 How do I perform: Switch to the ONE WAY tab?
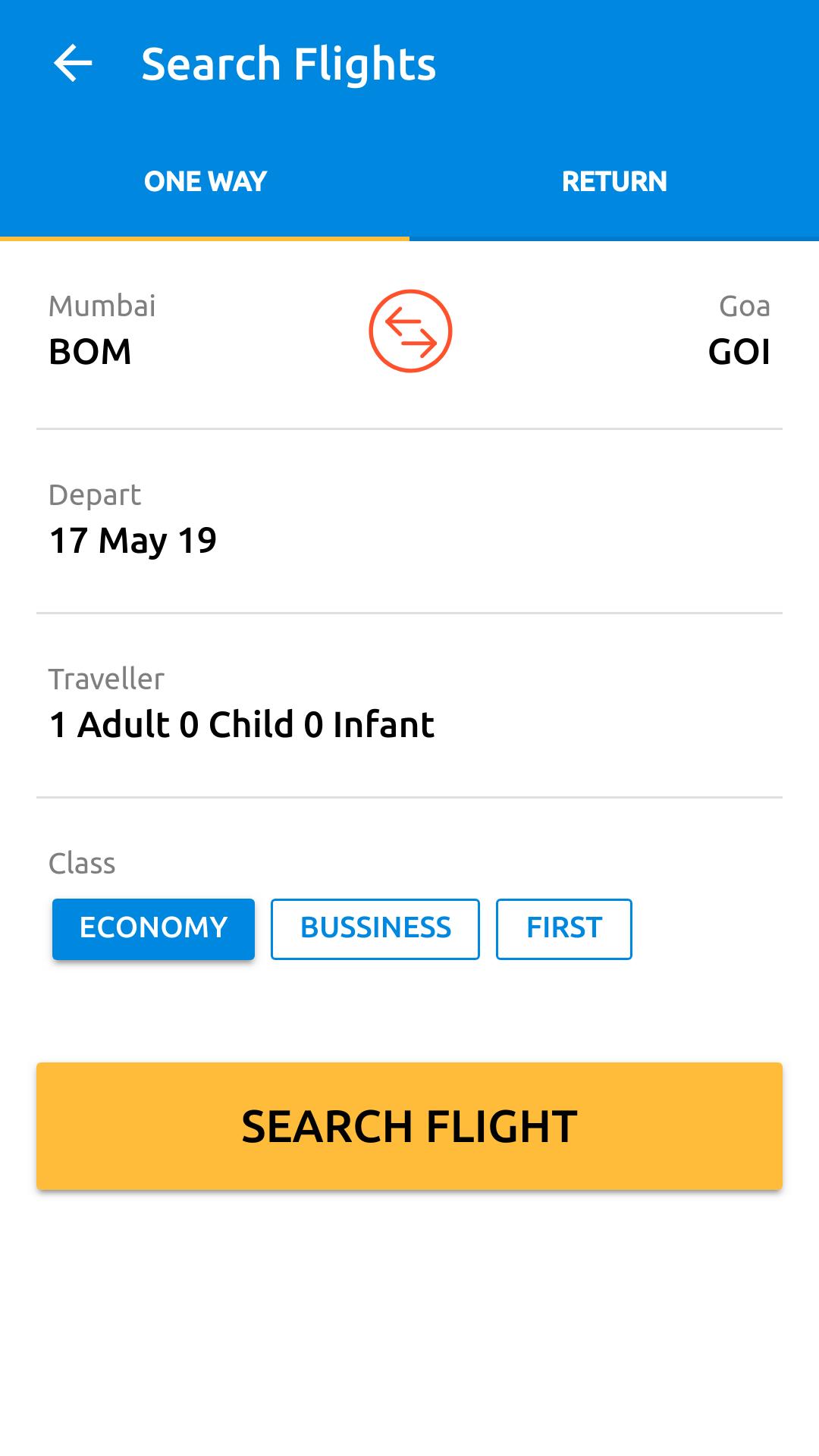[x=205, y=181]
